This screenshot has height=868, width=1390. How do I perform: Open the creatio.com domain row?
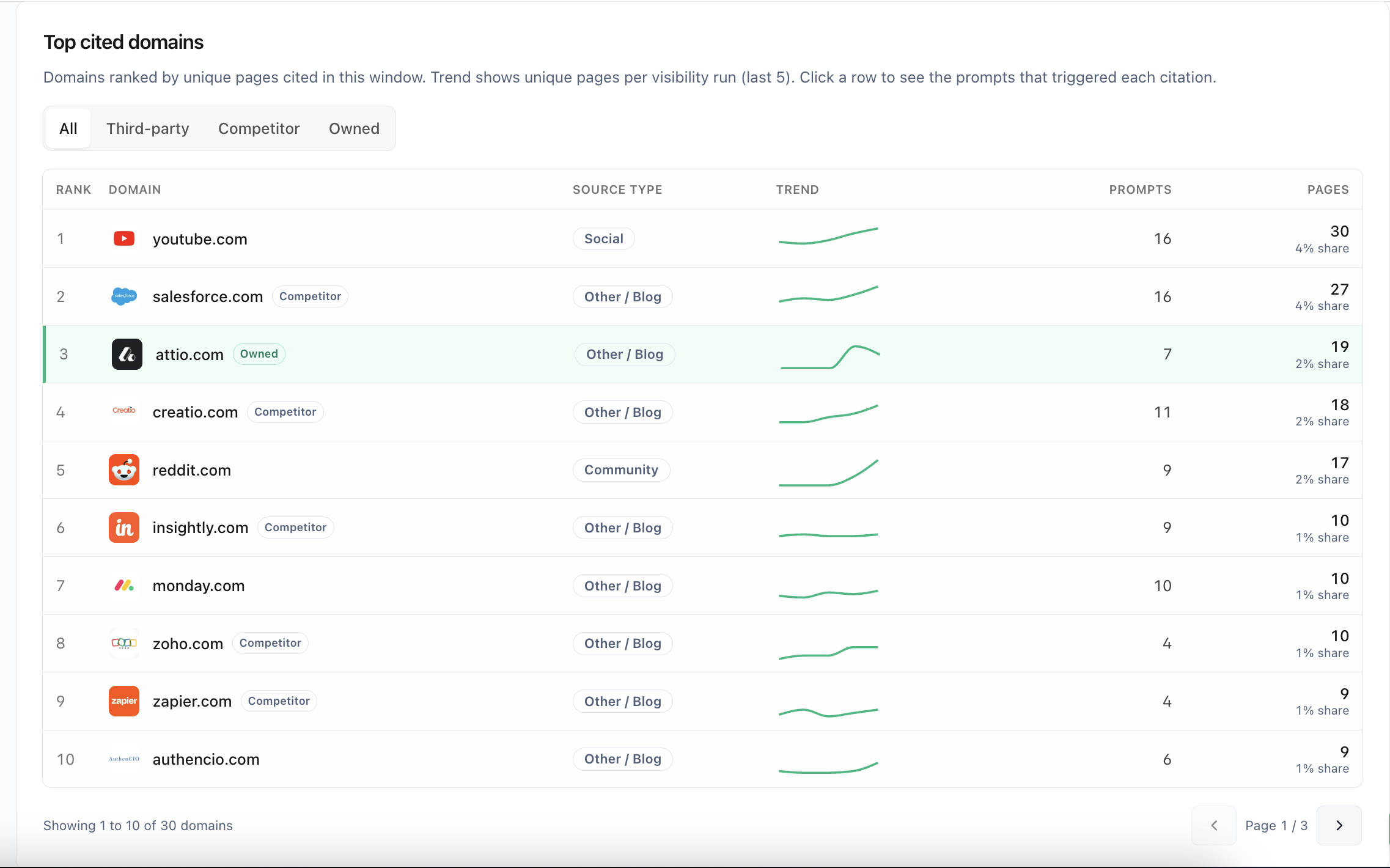(x=702, y=412)
